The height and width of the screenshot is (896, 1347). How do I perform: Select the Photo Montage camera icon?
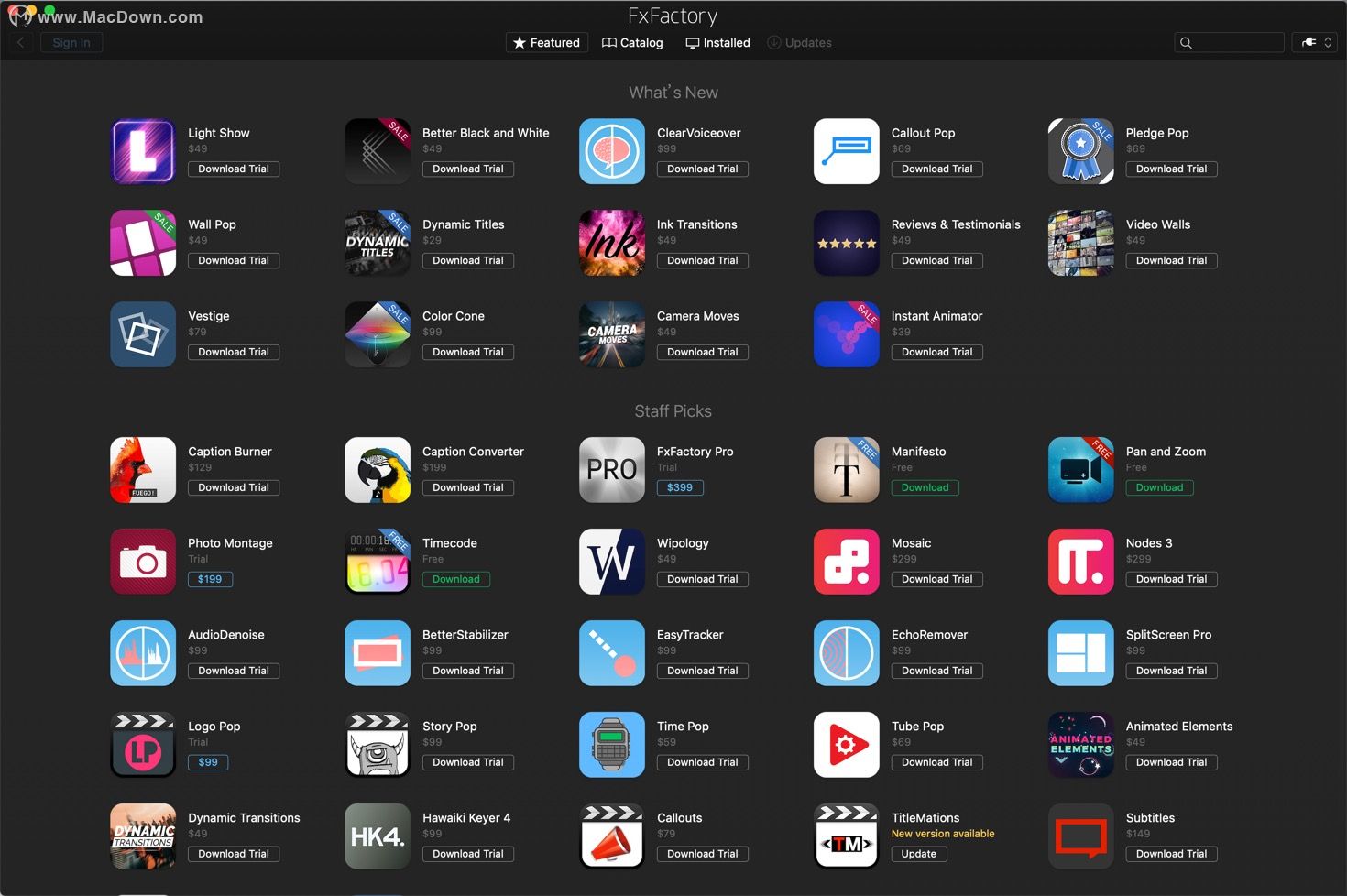143,562
